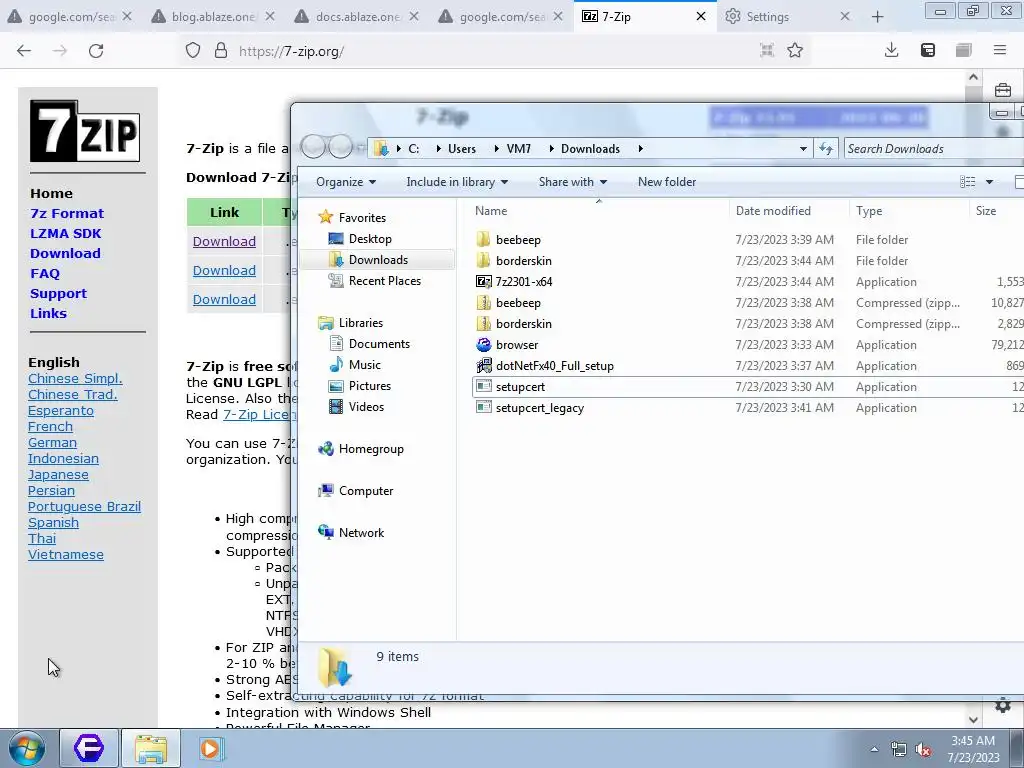Open the FAQ sidebar link
1024x768 pixels.
click(44, 274)
